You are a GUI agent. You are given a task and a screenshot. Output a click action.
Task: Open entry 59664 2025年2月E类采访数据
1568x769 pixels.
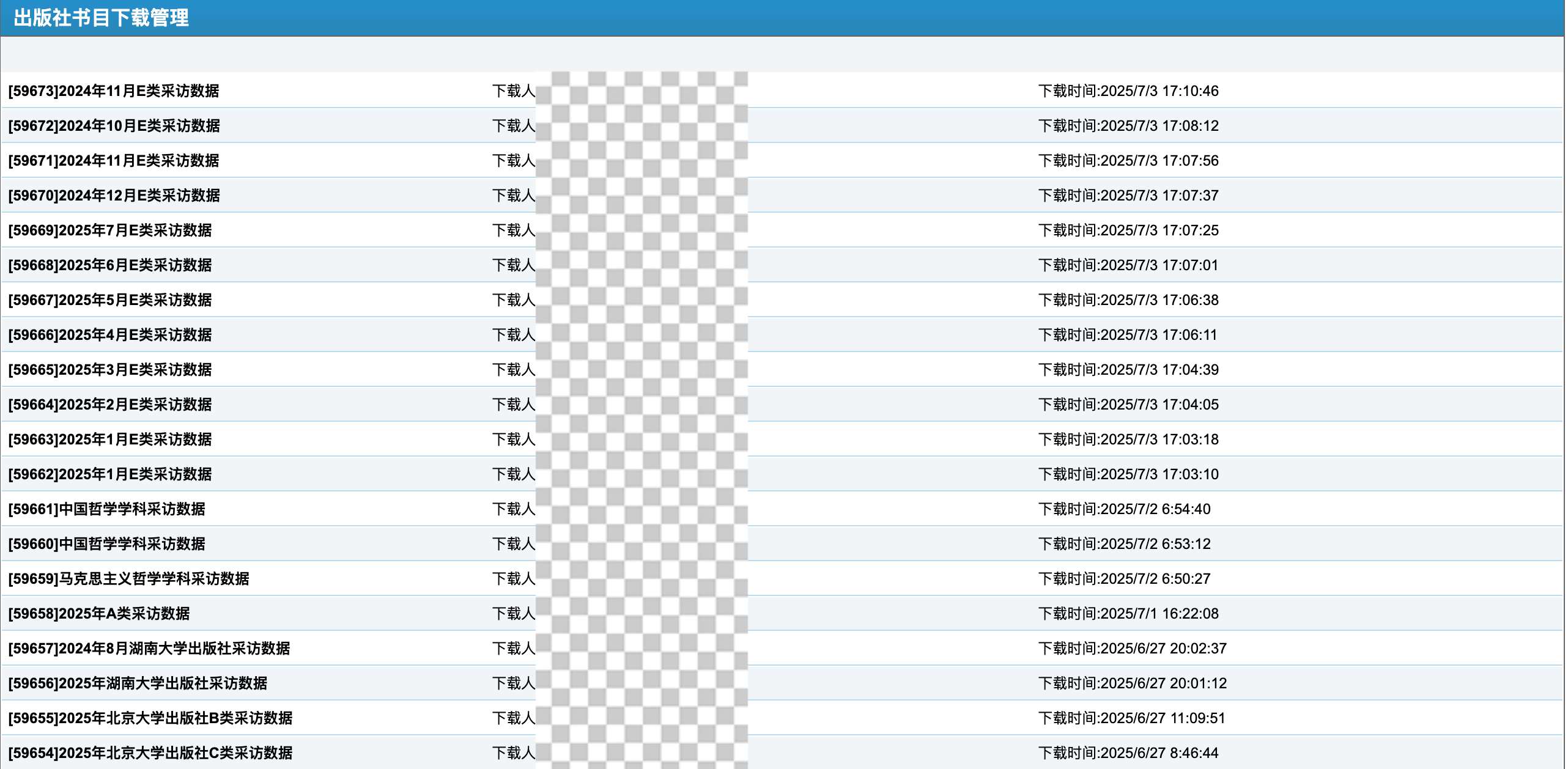click(110, 405)
